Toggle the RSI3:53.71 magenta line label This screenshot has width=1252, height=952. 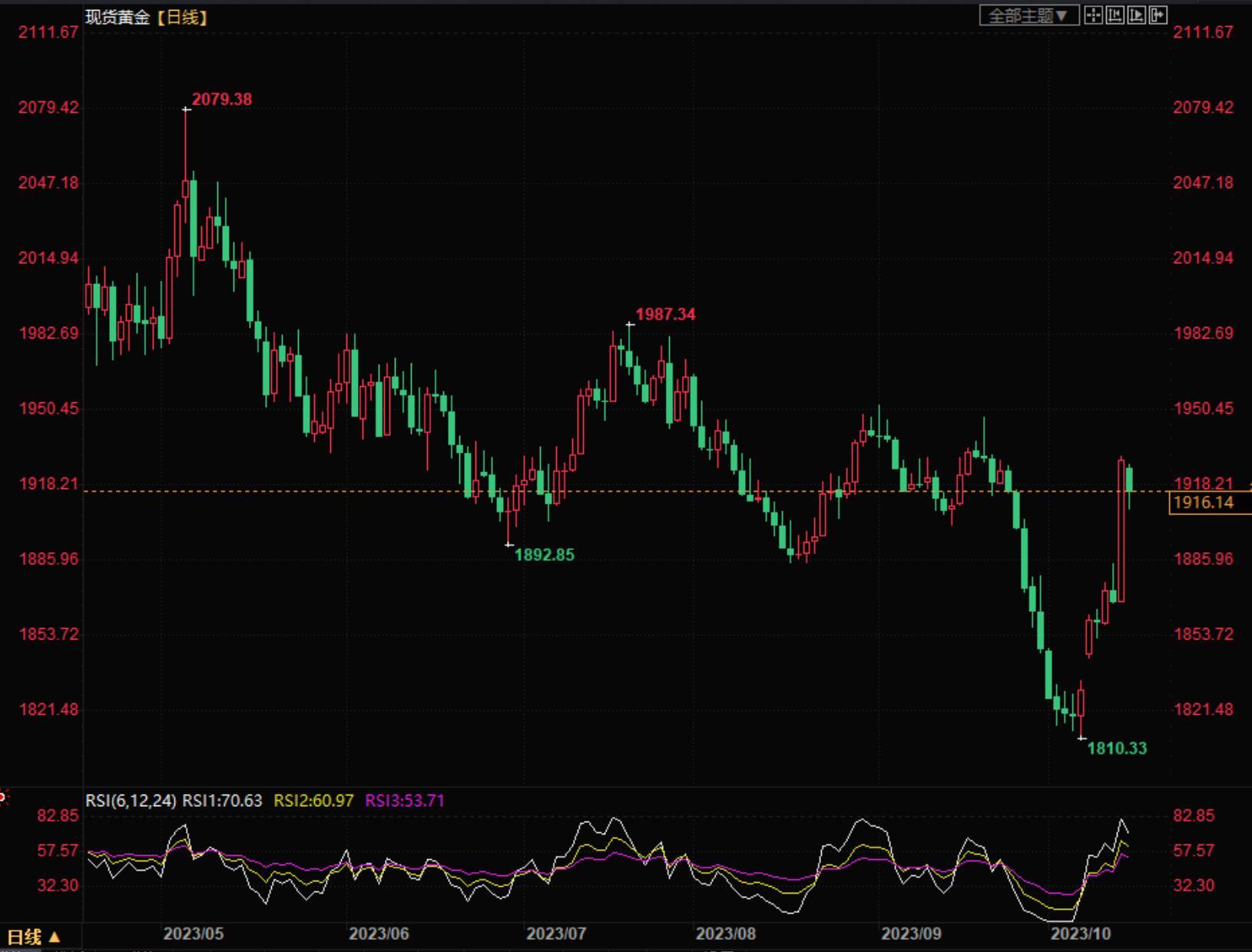click(405, 801)
